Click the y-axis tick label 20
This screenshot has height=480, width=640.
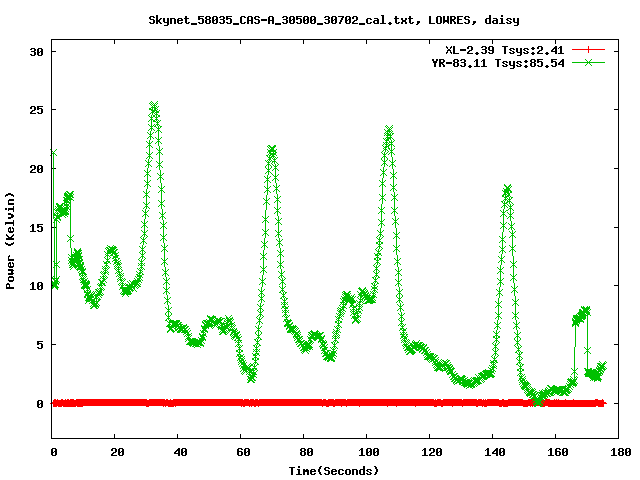(x=36, y=169)
